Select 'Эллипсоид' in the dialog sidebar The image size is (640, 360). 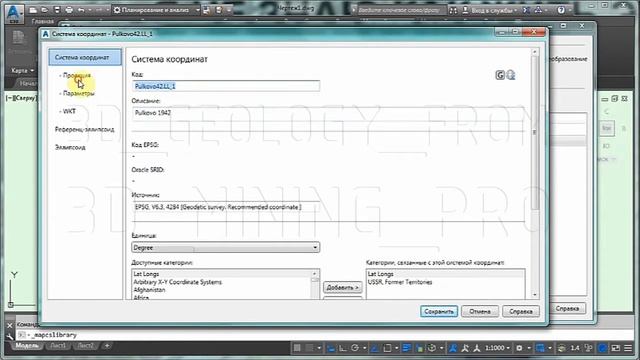70,147
